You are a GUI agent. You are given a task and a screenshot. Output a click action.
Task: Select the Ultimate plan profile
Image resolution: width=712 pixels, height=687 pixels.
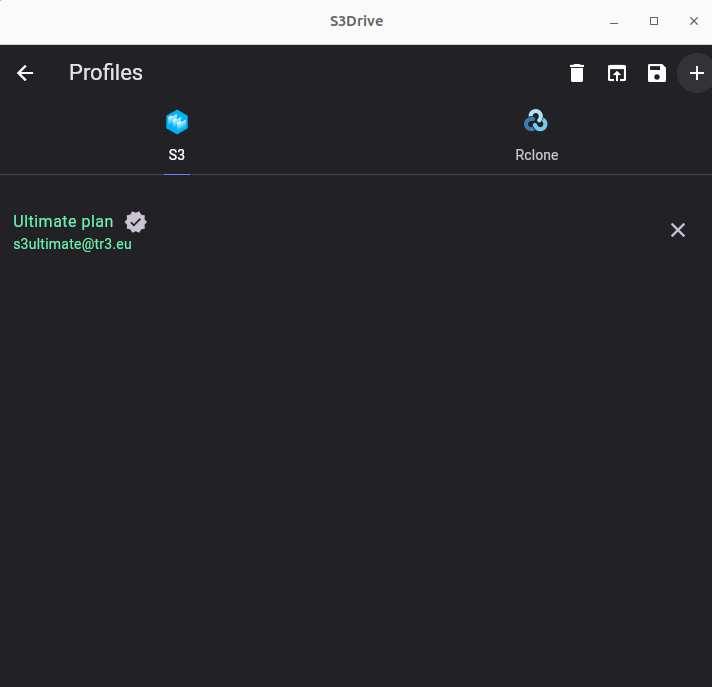[63, 222]
